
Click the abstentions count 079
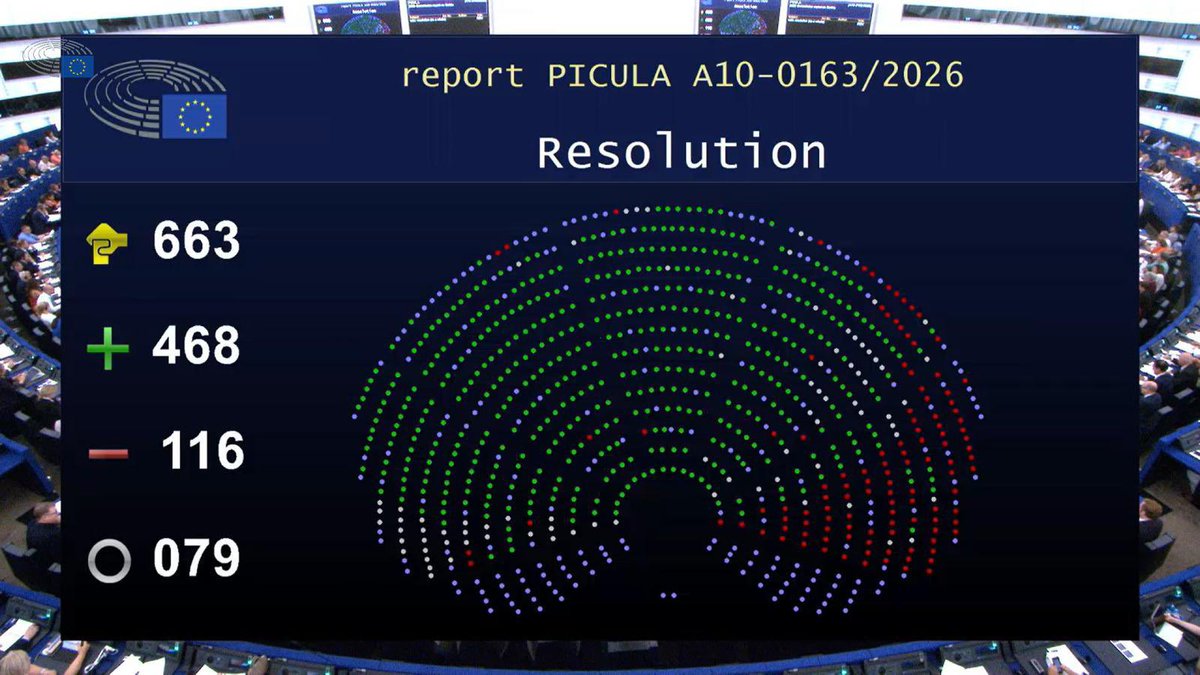pyautogui.click(x=196, y=559)
